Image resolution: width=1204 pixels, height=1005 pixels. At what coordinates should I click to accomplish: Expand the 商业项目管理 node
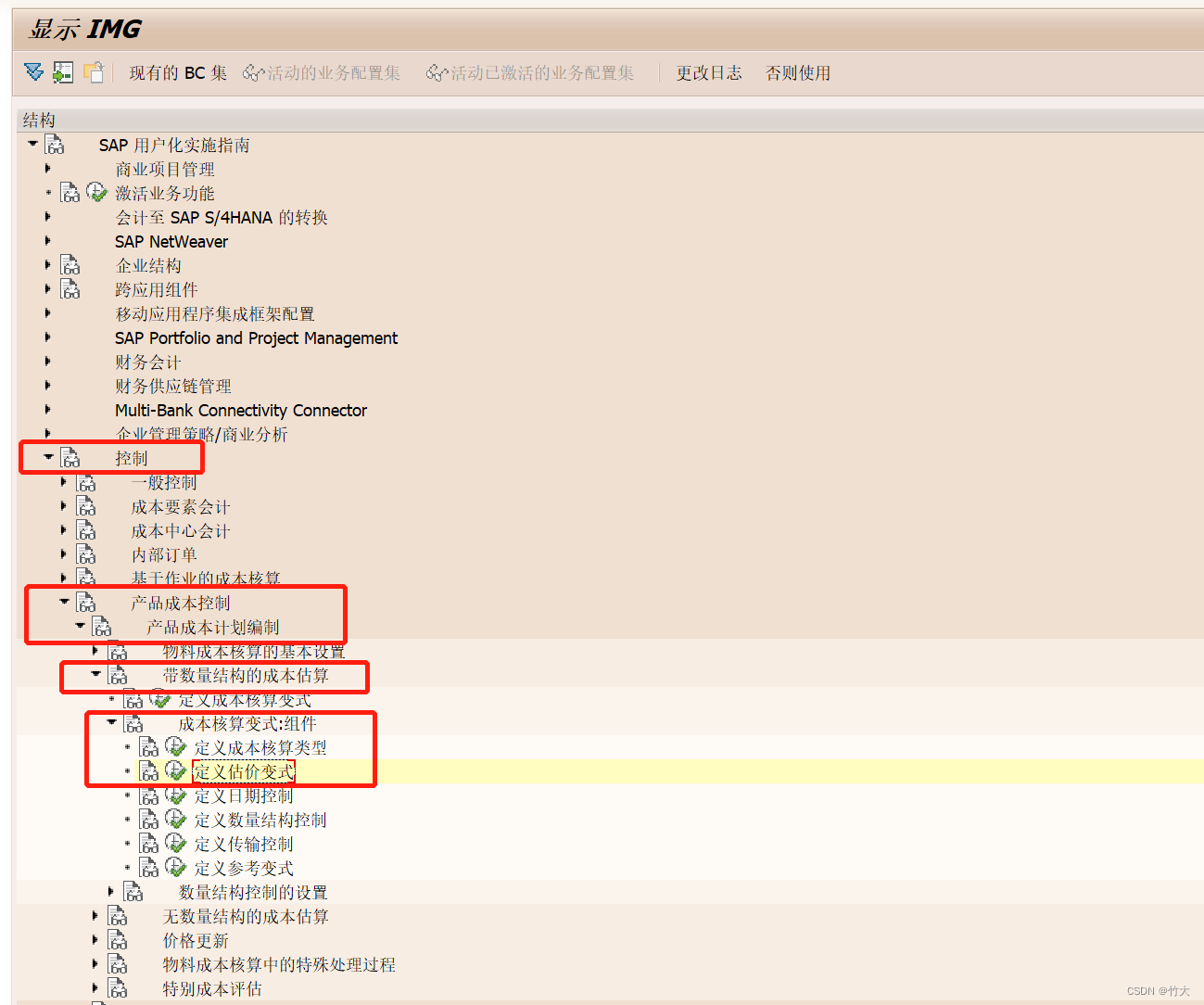pyautogui.click(x=48, y=169)
